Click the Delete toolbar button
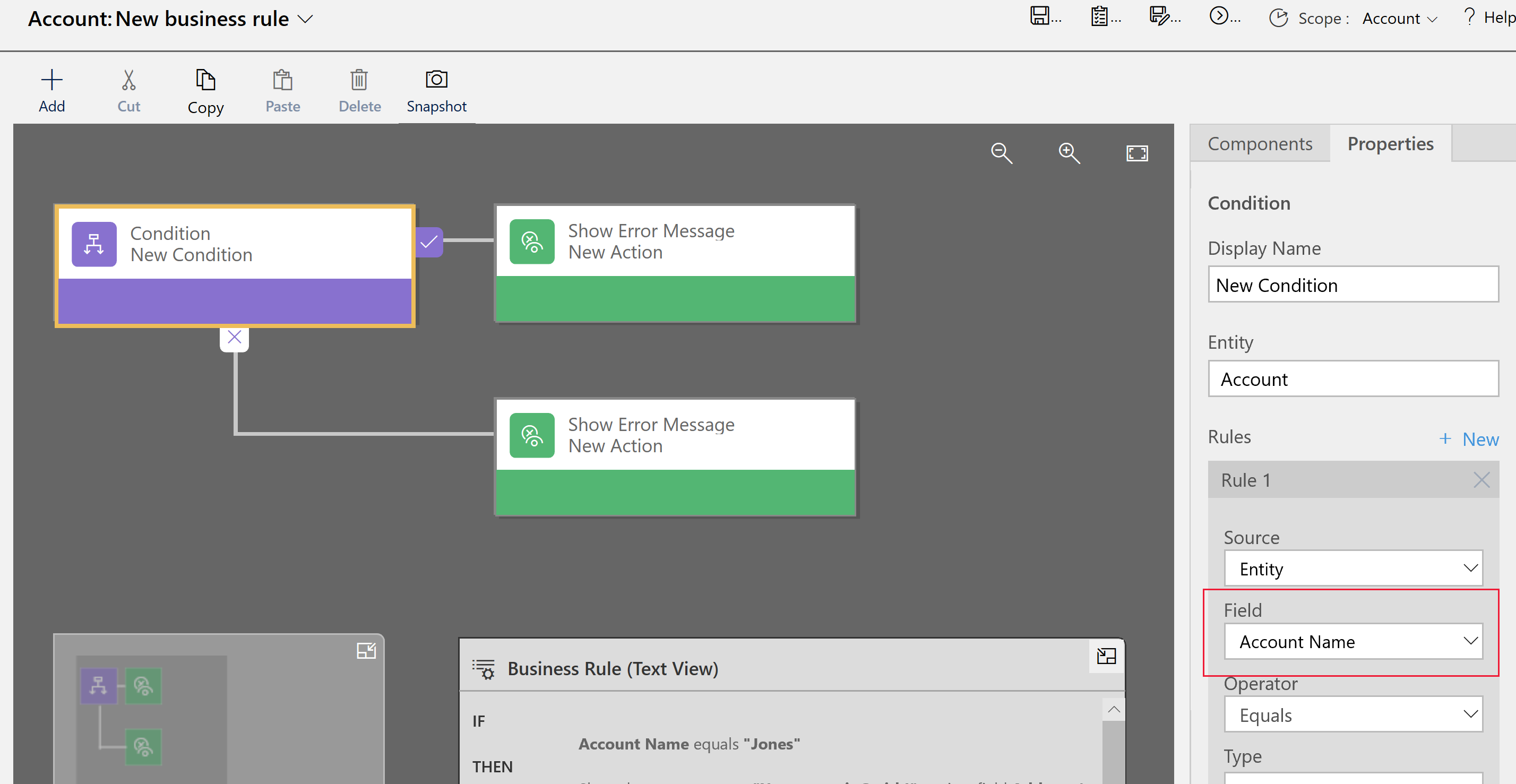 coord(358,90)
